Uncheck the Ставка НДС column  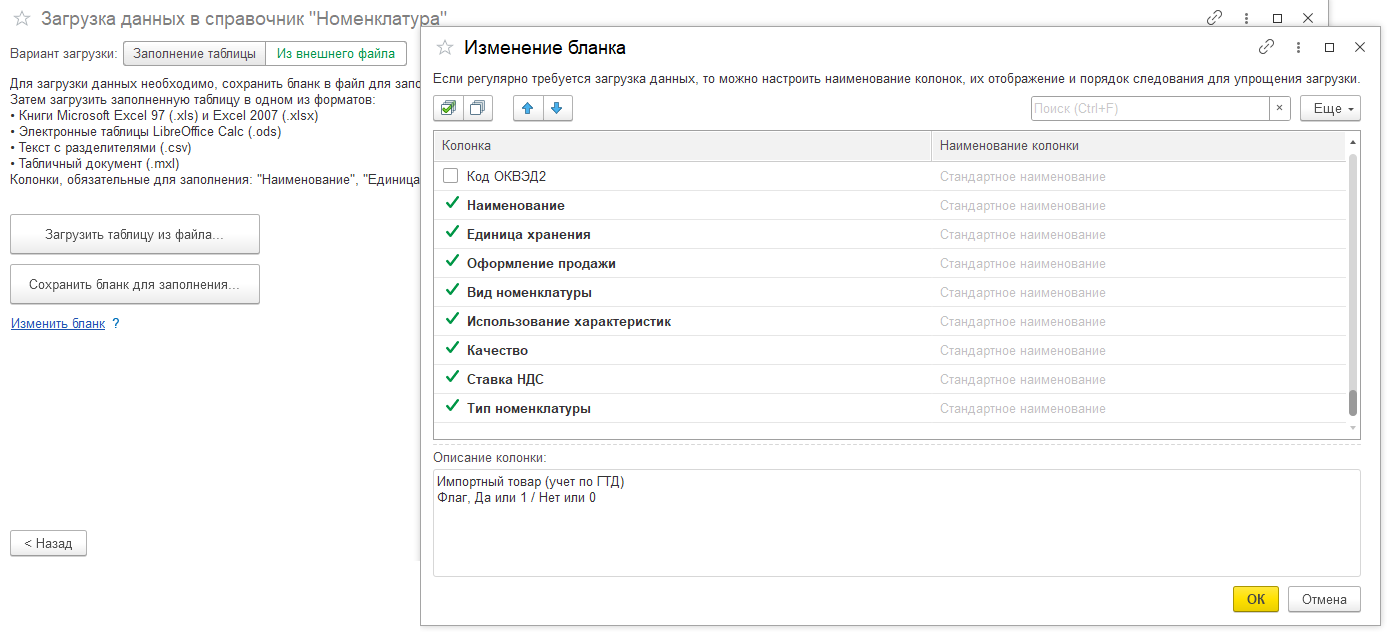[x=452, y=379]
